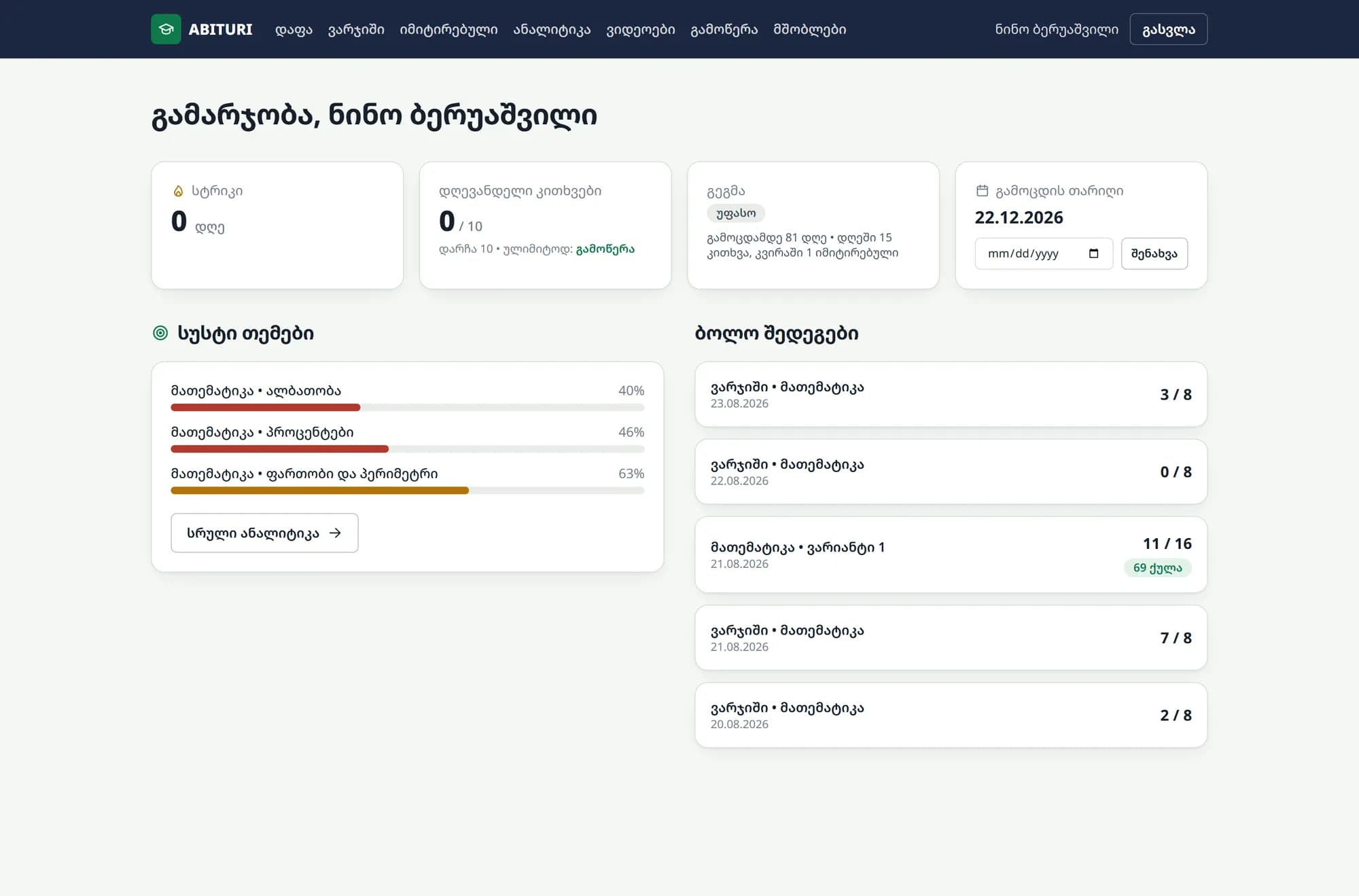Open the 20.08.2026 ვარჯიში result card

click(x=951, y=715)
